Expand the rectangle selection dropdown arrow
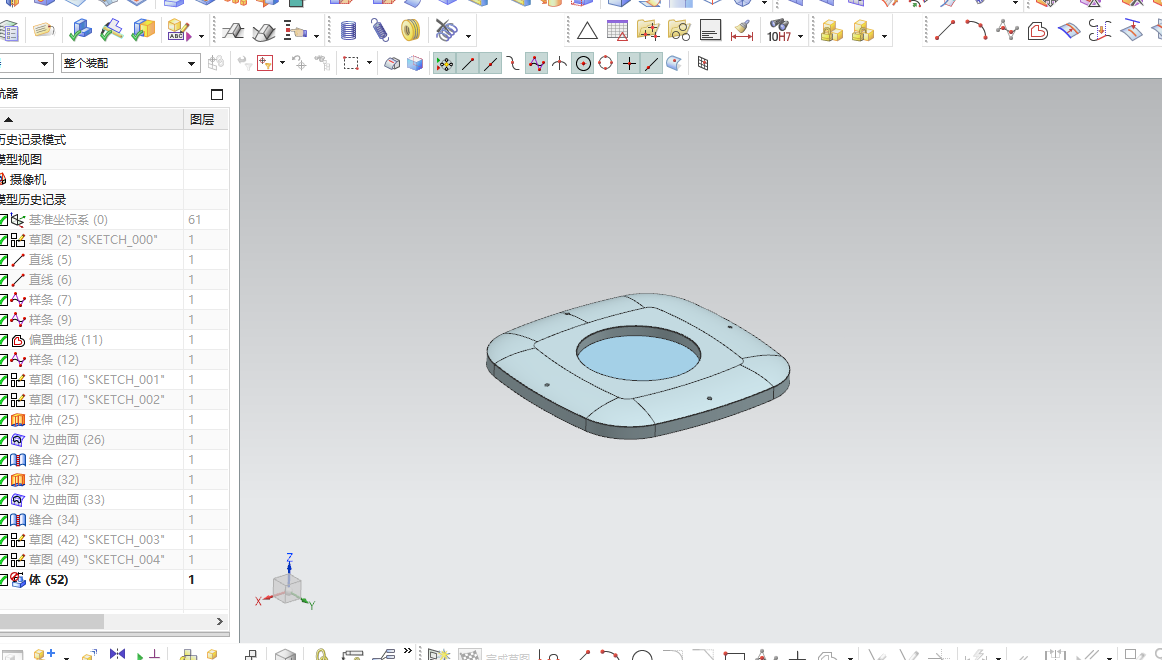The image size is (1162, 660). (369, 64)
